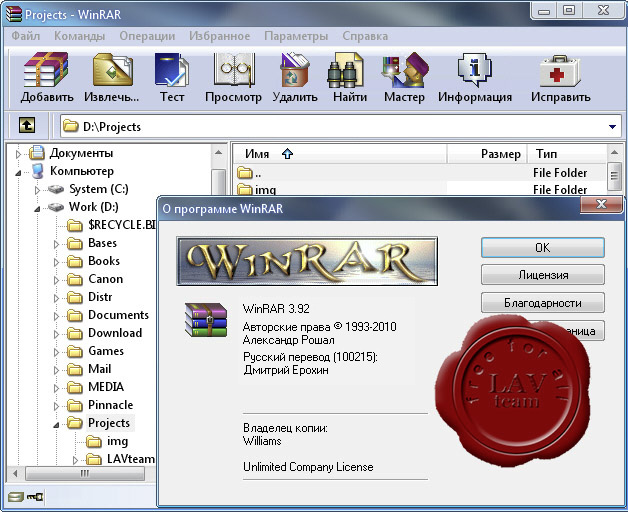Select the Games folder in the tree
The height and width of the screenshot is (512, 628).
(x=106, y=351)
